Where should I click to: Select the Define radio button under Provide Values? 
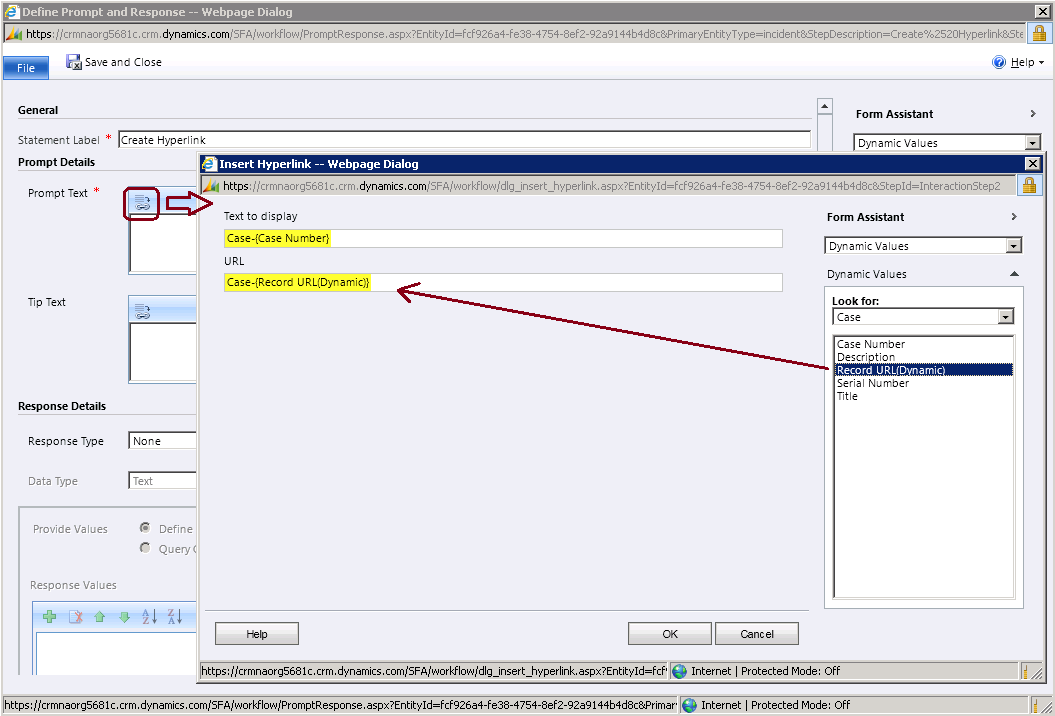click(147, 528)
